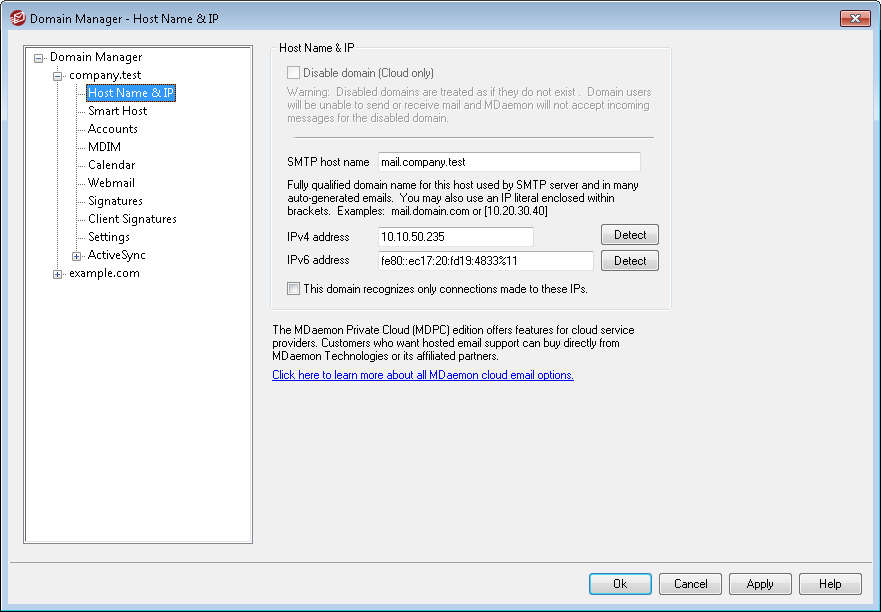Select Smart Host in the tree

pos(117,111)
